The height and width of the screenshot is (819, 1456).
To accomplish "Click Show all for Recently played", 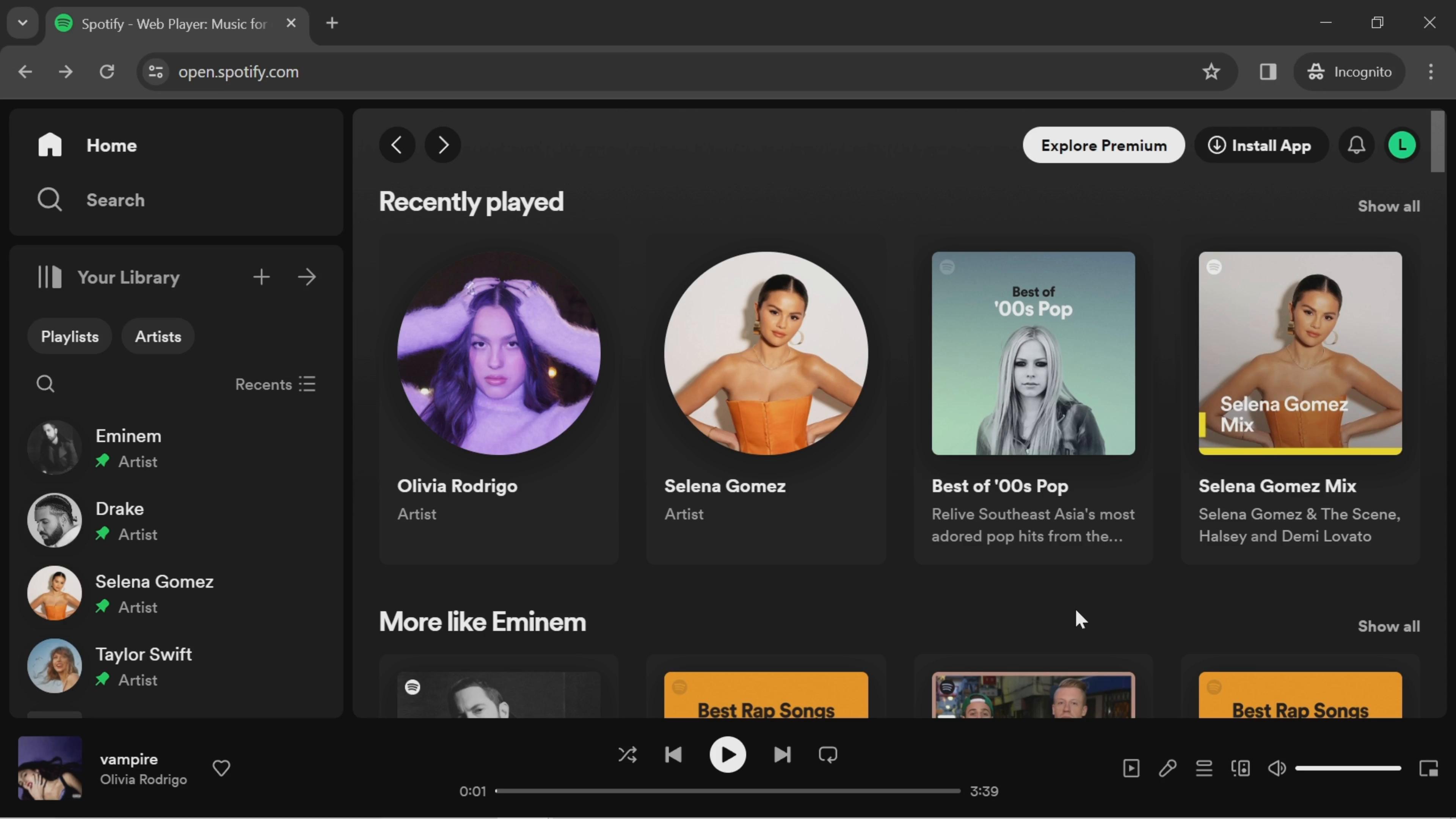I will pos(1389,206).
